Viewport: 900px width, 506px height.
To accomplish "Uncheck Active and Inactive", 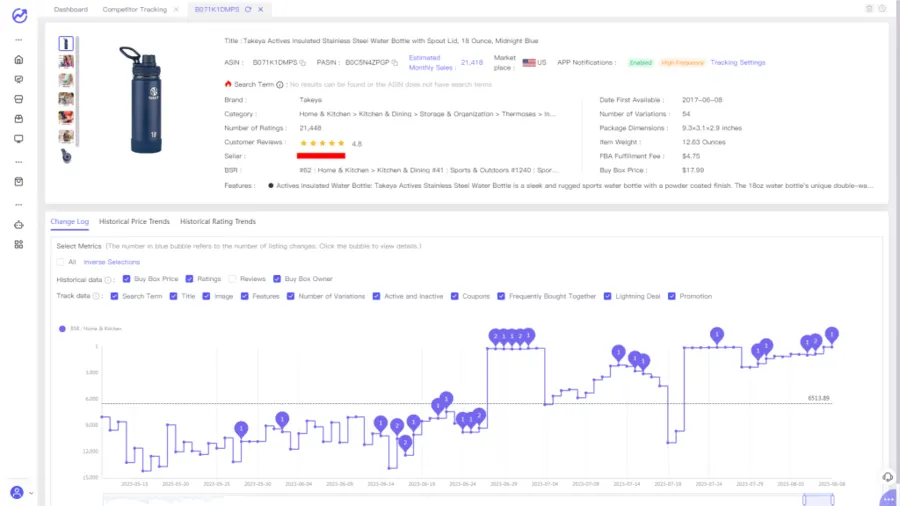I will [376, 296].
